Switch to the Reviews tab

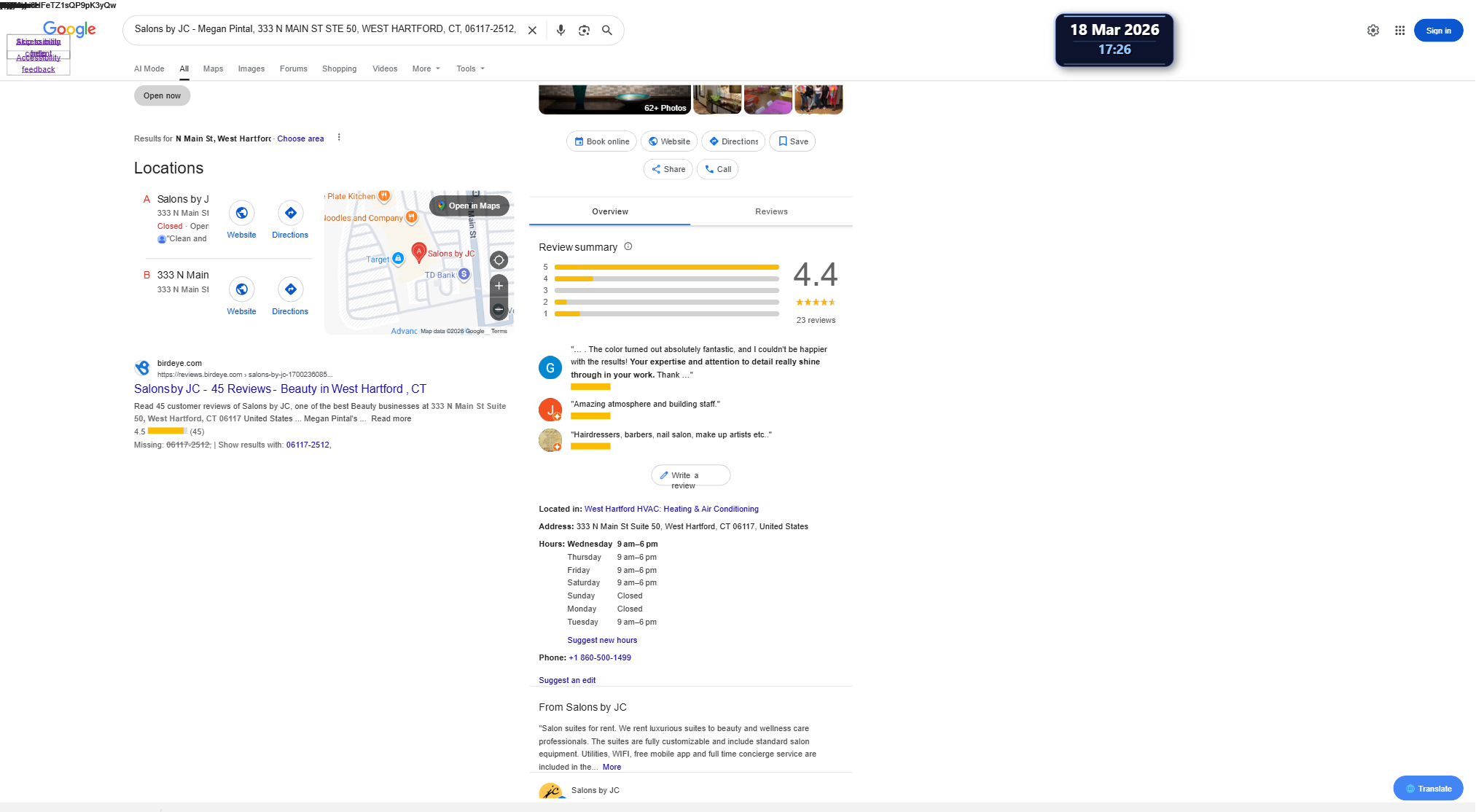tap(771, 211)
